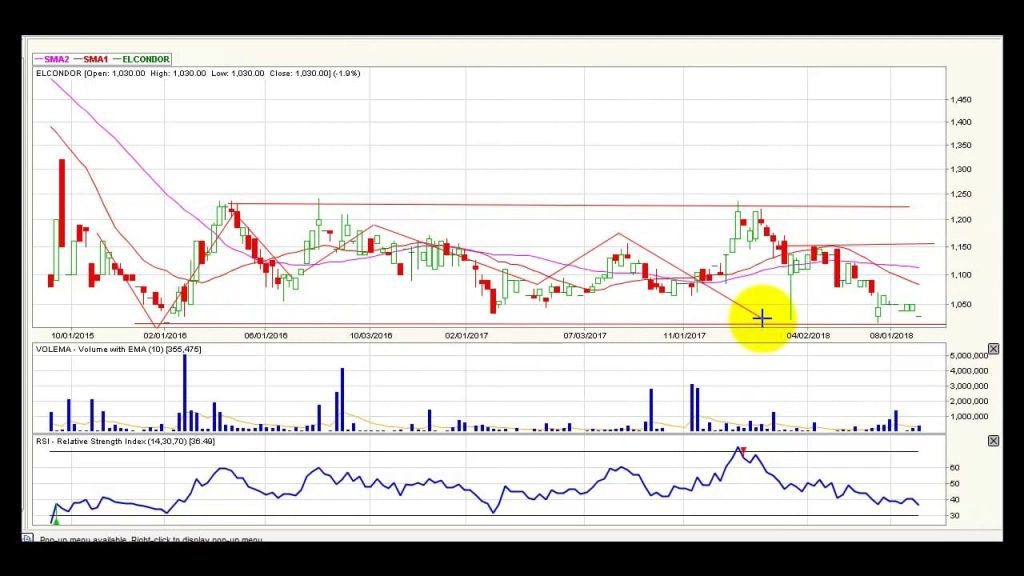1024x576 pixels.
Task: Close the RSI indicator panel
Action: (993, 441)
